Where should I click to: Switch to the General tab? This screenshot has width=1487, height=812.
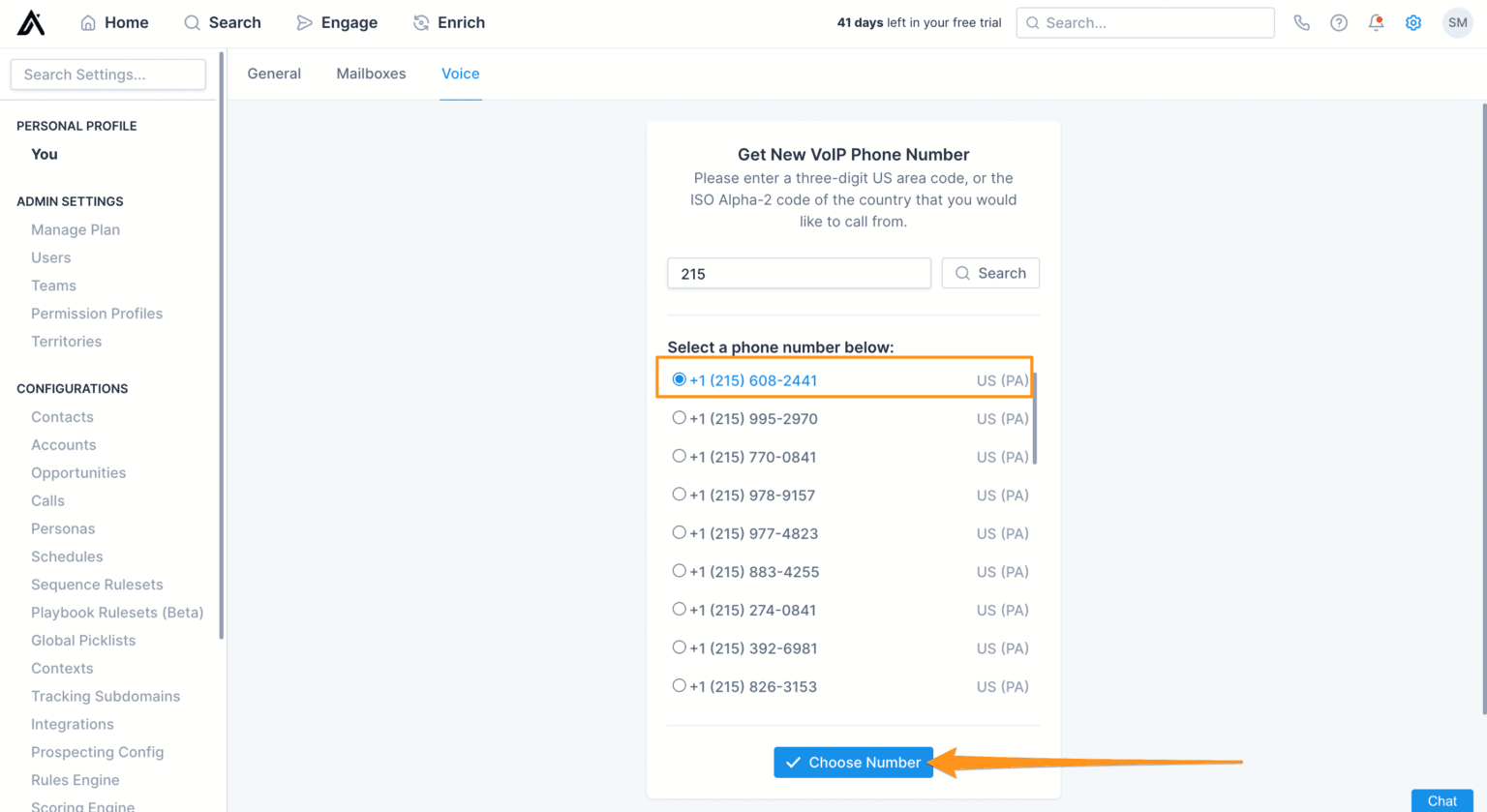pyautogui.click(x=274, y=74)
